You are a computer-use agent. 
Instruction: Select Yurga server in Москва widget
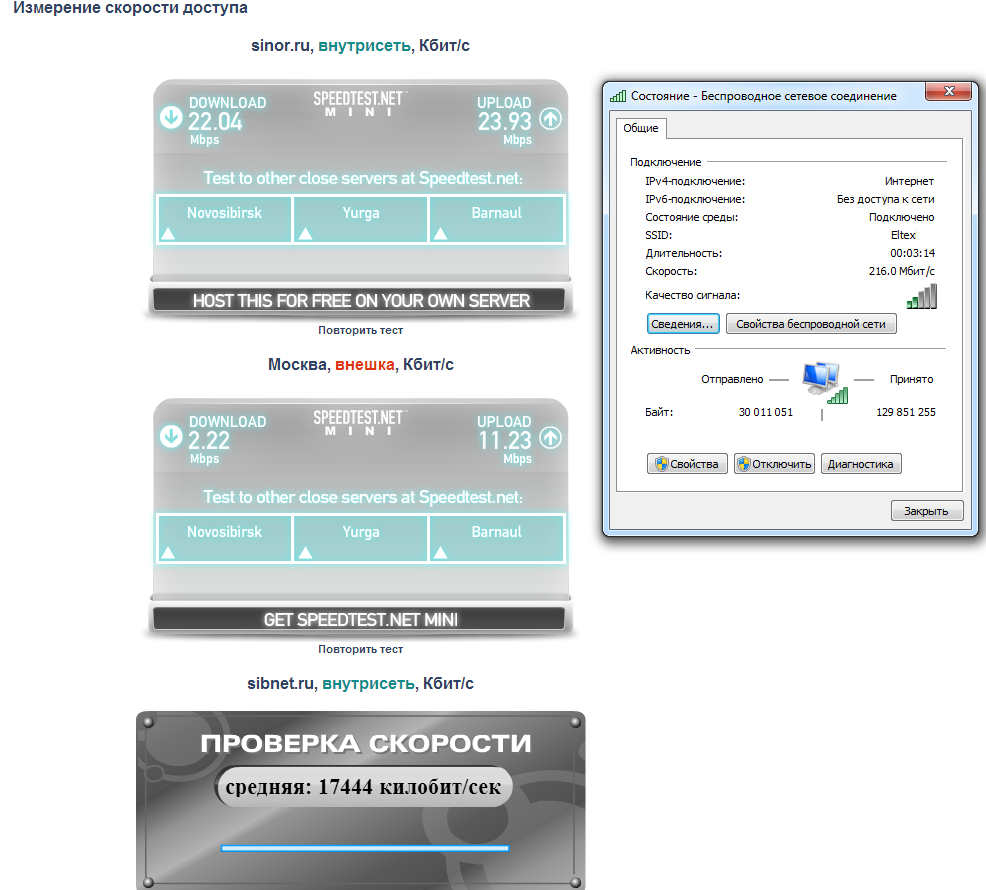360,538
